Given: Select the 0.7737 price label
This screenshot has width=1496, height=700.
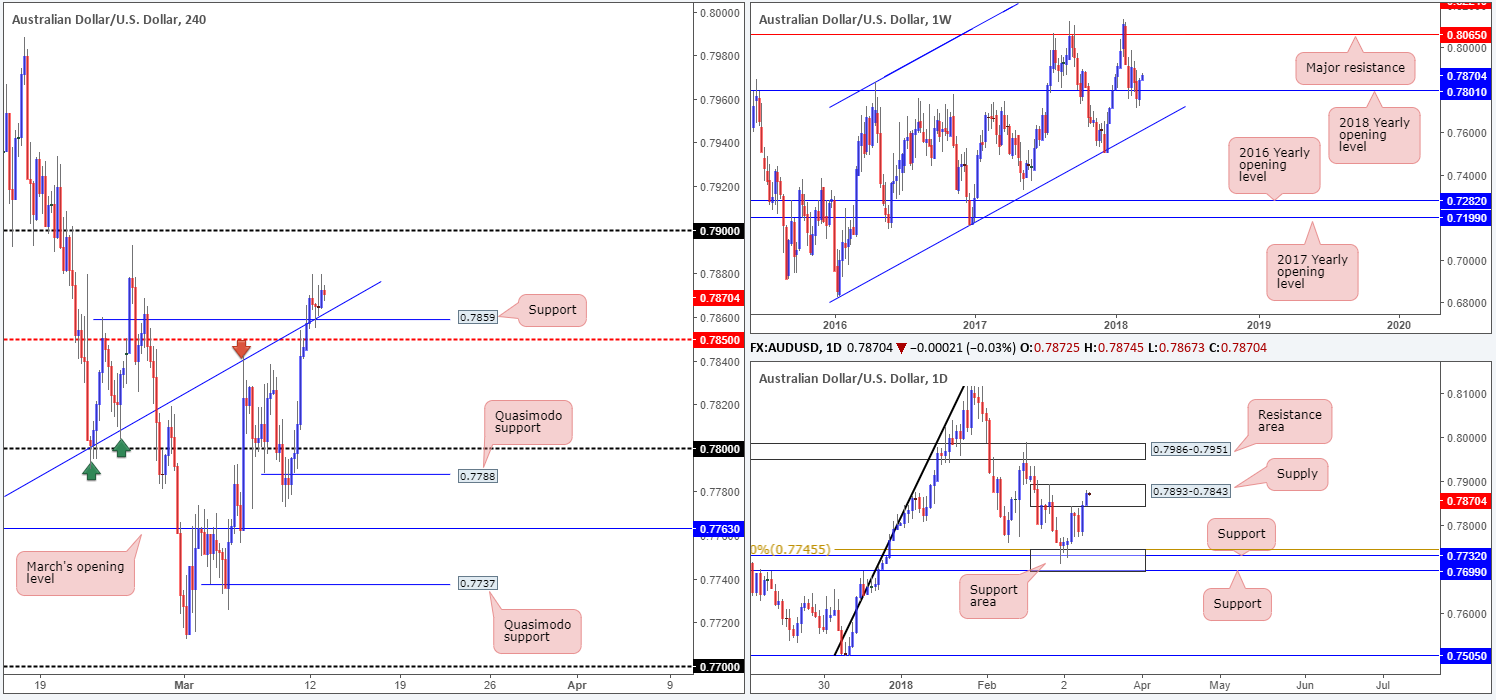Looking at the screenshot, I should pyautogui.click(x=480, y=584).
